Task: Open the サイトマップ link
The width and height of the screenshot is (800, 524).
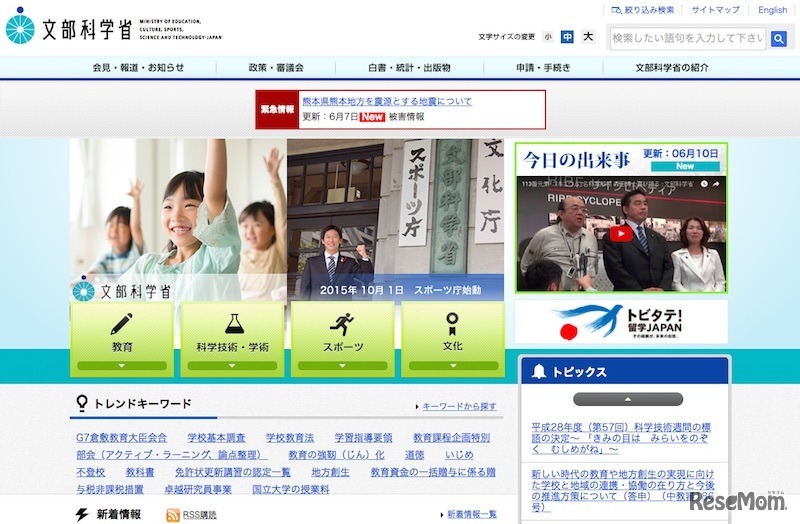Action: click(715, 10)
